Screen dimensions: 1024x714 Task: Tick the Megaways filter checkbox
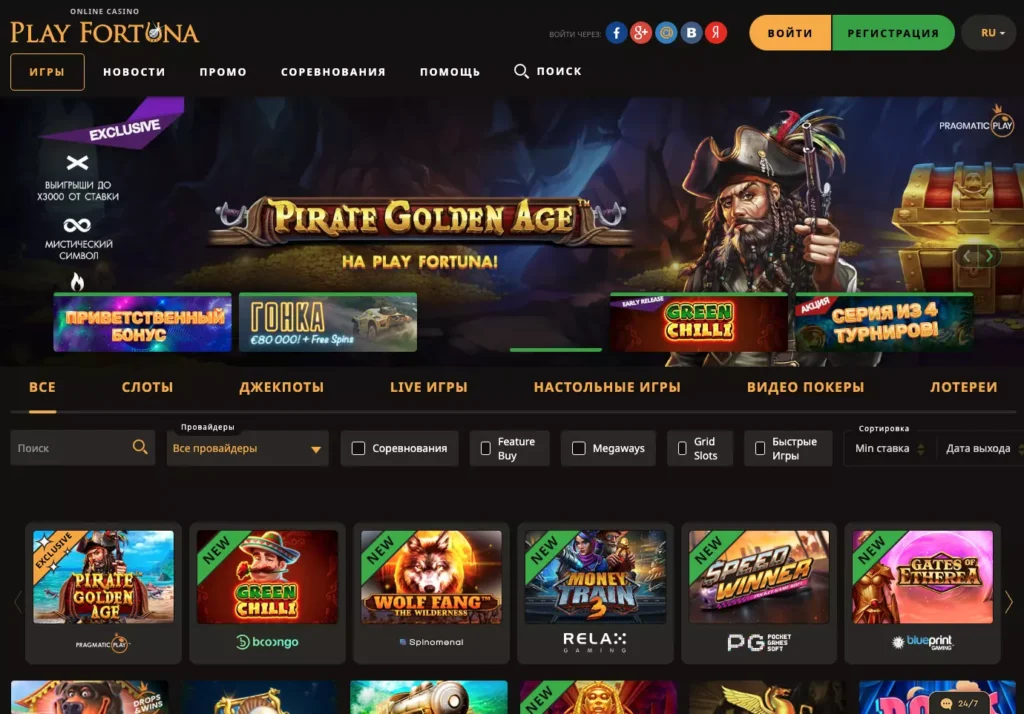coord(579,448)
